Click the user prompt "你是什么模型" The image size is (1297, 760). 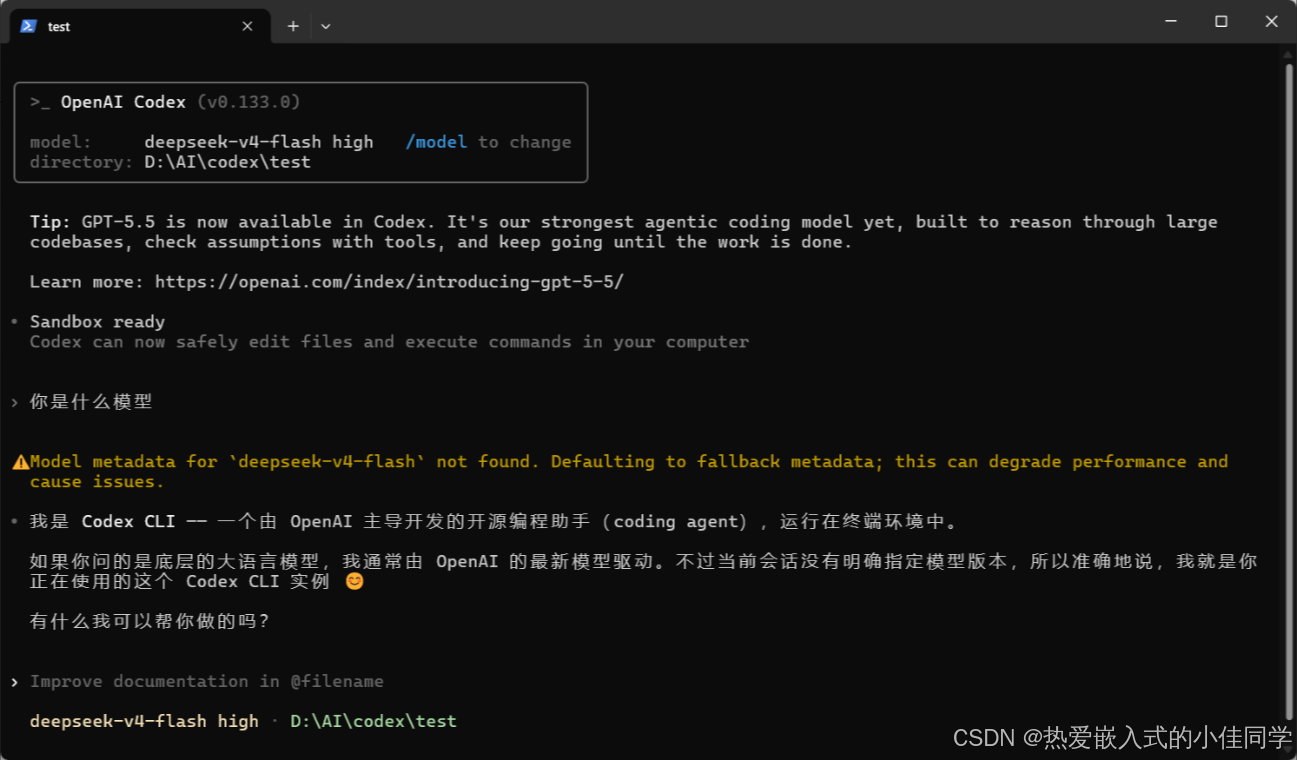click(91, 402)
